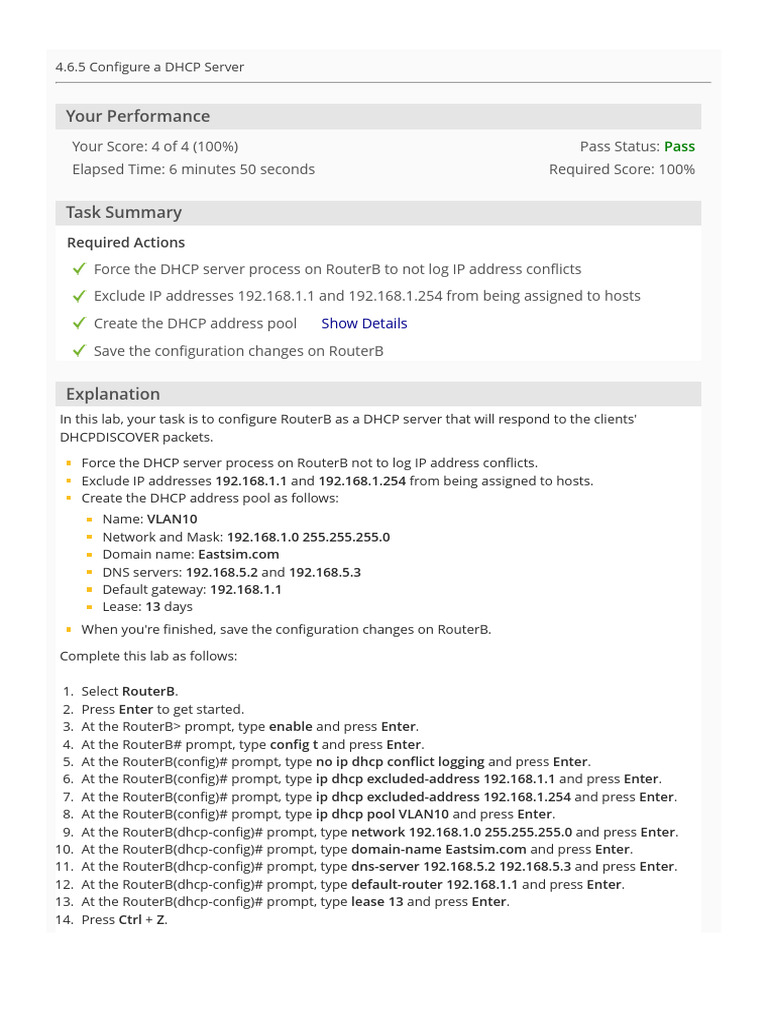Click the checkmark beside Create the DHCP address pool
768x1024 pixels.
pos(79,323)
